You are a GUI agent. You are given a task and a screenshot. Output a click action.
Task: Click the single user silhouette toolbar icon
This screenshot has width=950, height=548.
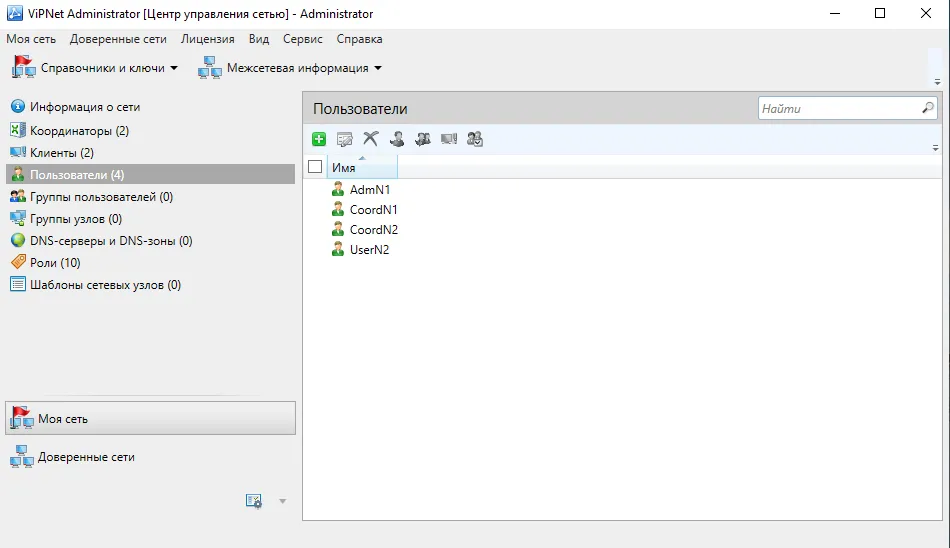pyautogui.click(x=397, y=139)
